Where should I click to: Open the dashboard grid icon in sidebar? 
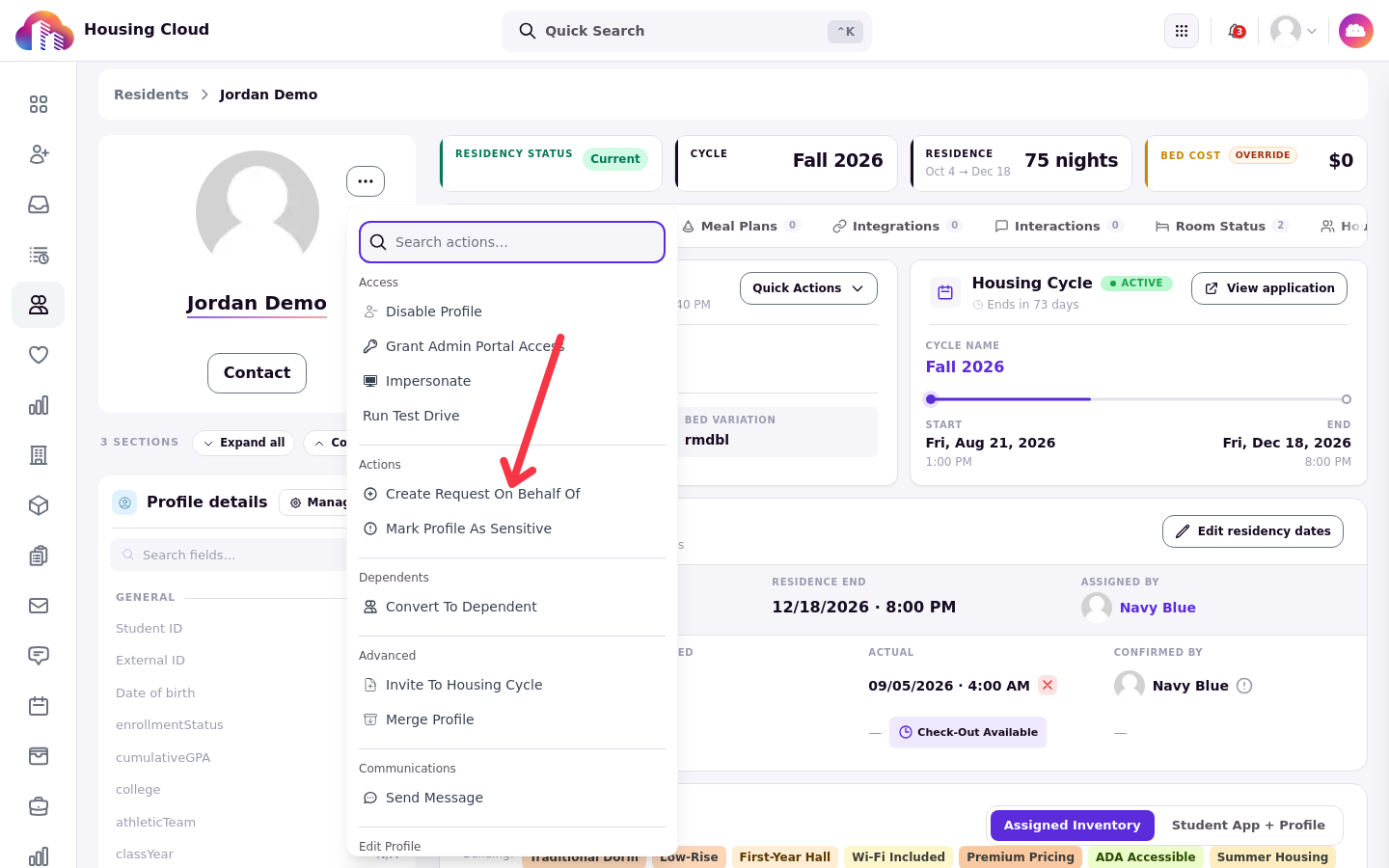tap(39, 104)
